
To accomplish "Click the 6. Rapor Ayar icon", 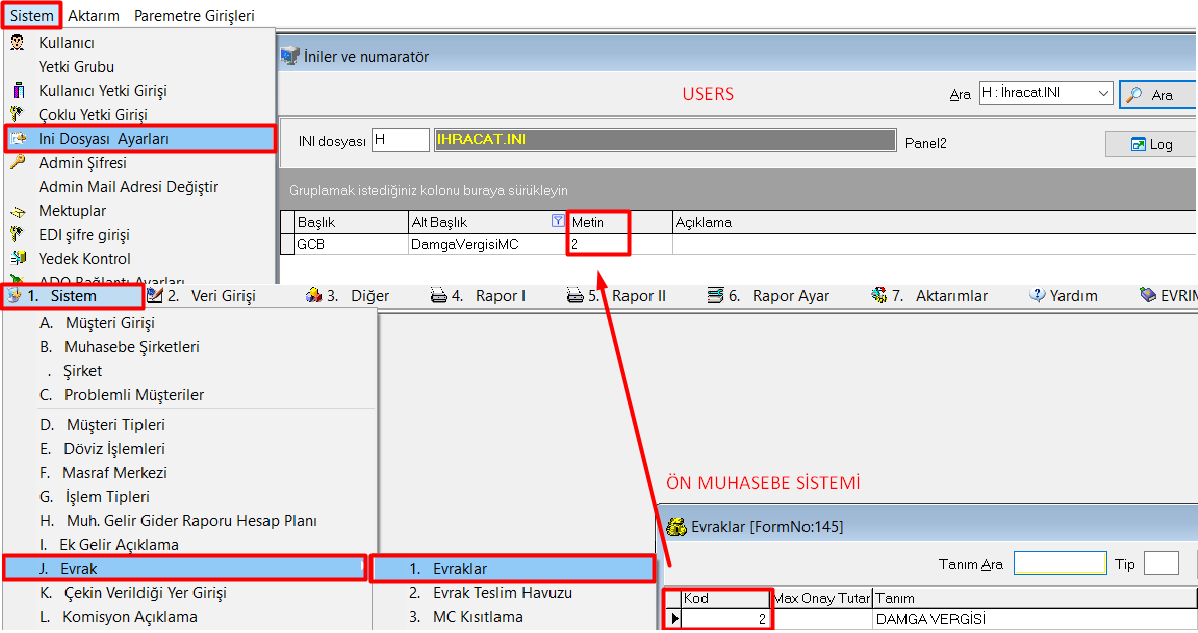I will click(715, 295).
